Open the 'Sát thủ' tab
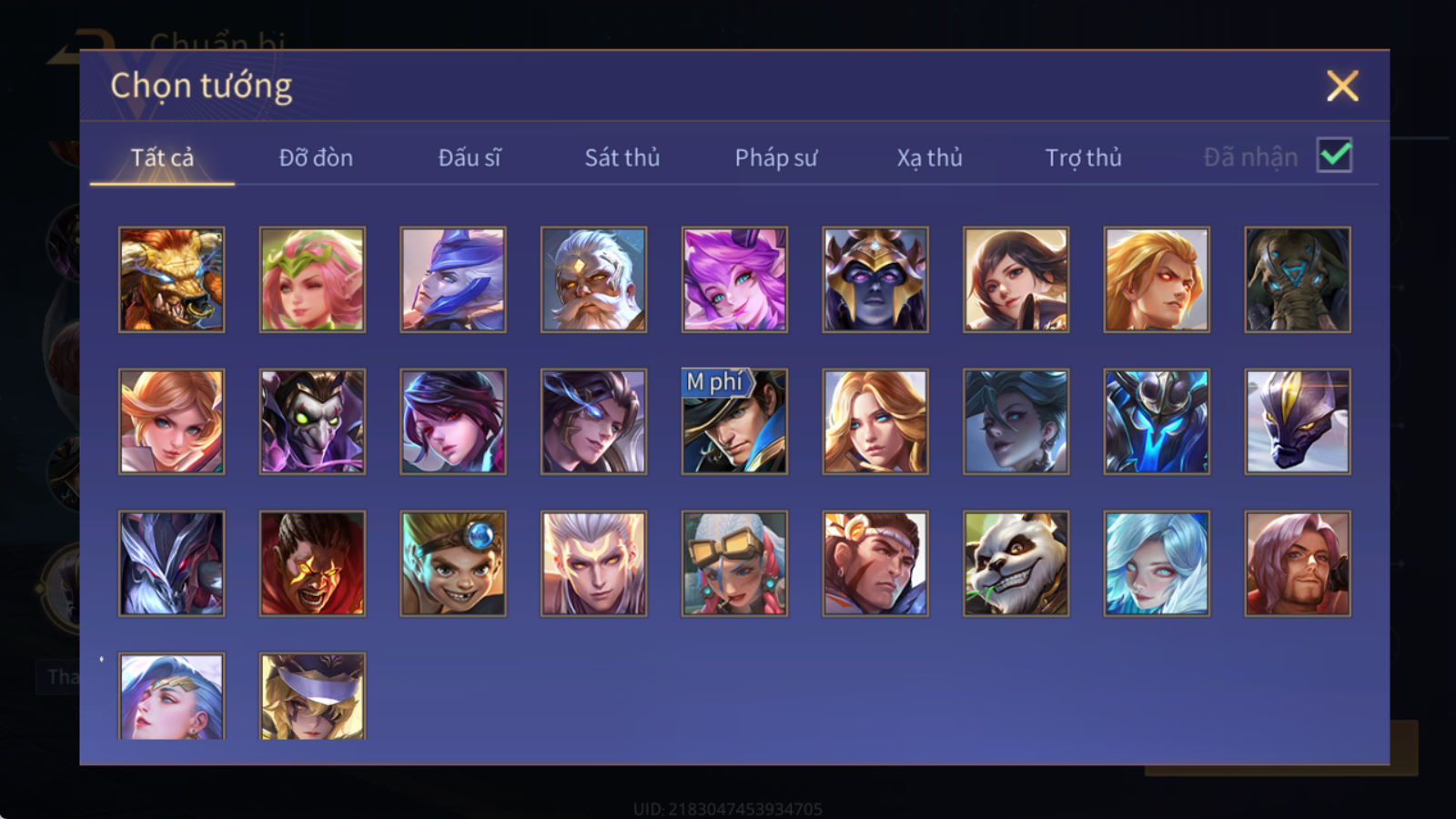This screenshot has width=1456, height=819. point(622,157)
